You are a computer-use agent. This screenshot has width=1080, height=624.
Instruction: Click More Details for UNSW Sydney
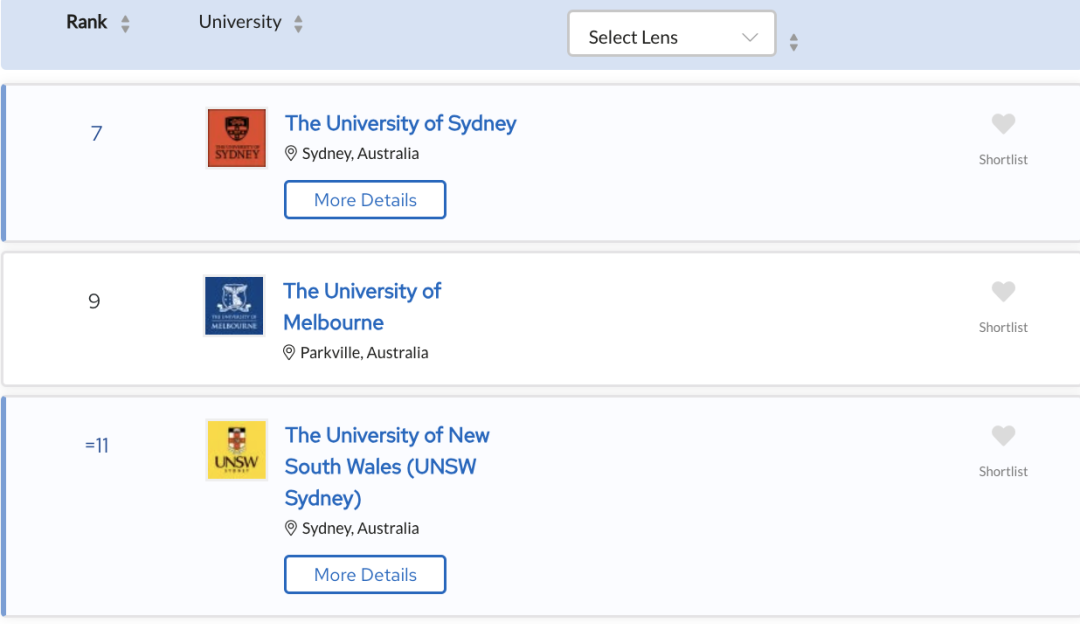click(x=365, y=574)
